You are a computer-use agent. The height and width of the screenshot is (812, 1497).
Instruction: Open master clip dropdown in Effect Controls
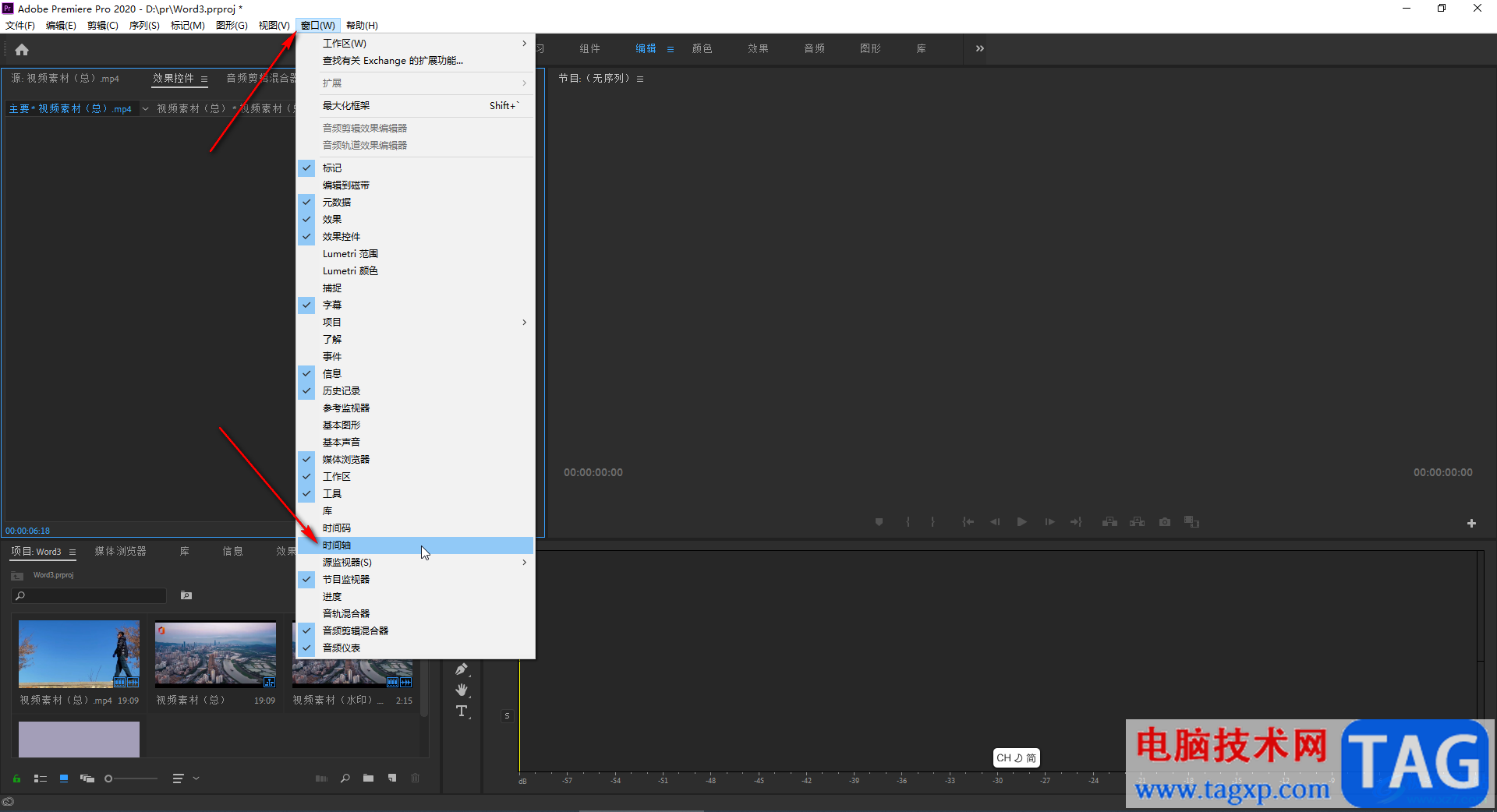[x=145, y=109]
